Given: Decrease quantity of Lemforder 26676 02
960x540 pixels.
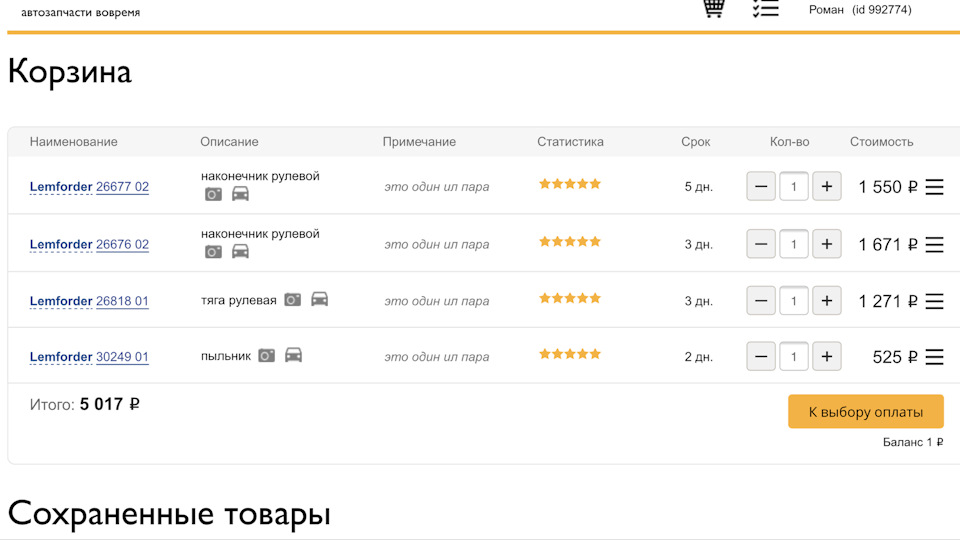Looking at the screenshot, I should pyautogui.click(x=761, y=244).
